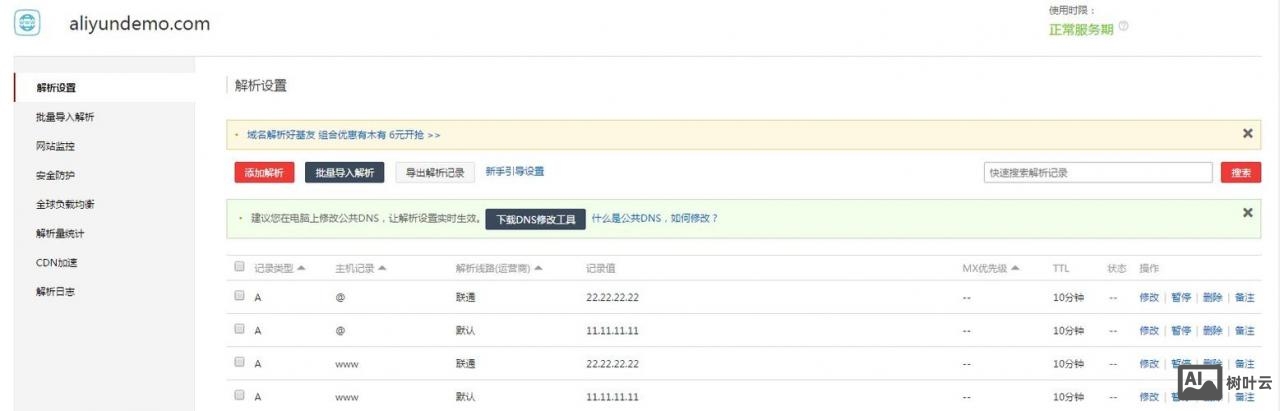Viewport: 1280px width, 411px height.
Task: Click the globe domain icon beside aliyundemo.com
Action: pyautogui.click(x=28, y=24)
